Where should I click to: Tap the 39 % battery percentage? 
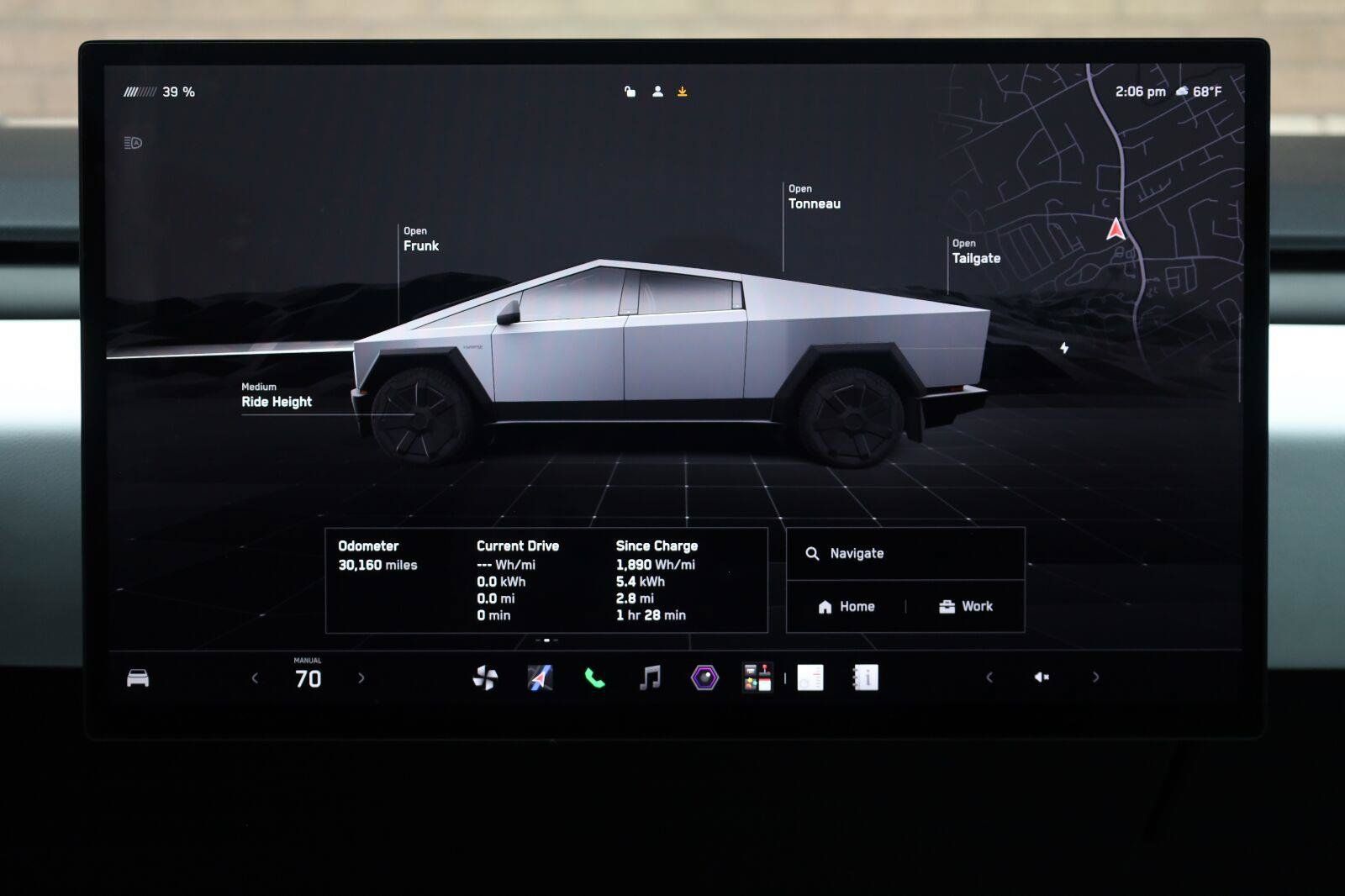click(x=178, y=92)
